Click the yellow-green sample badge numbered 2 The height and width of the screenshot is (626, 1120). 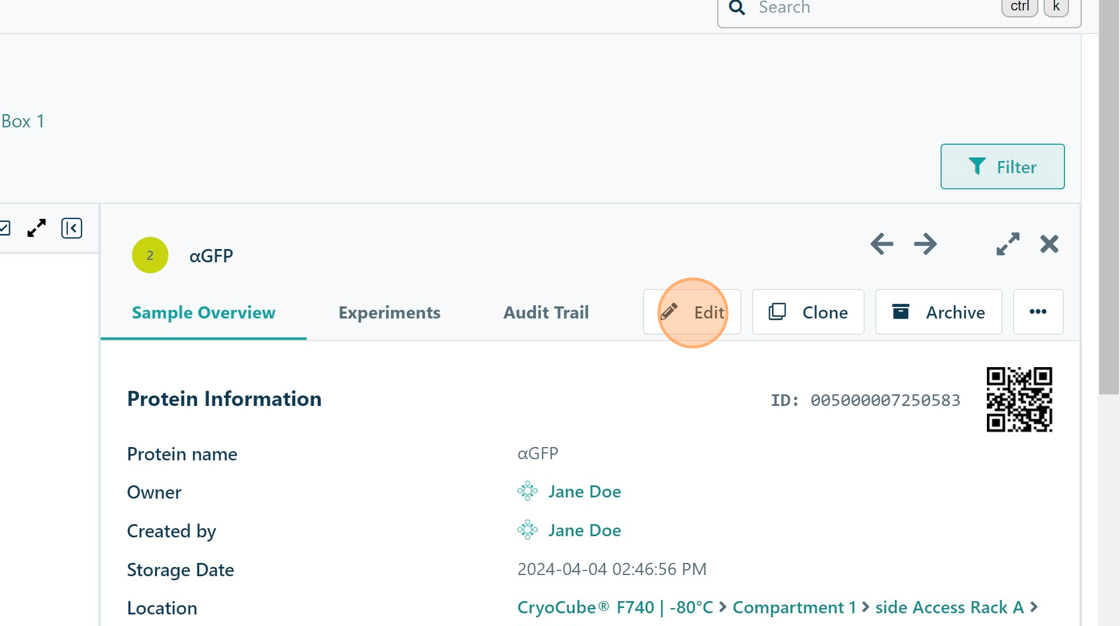[x=150, y=255]
